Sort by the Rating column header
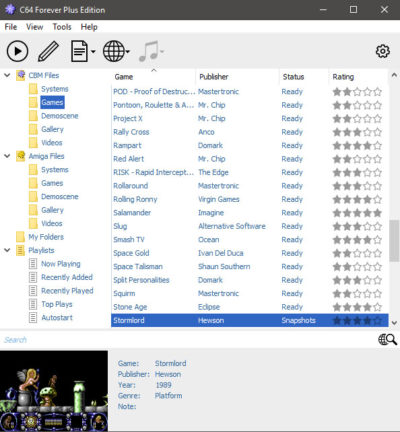The height and width of the screenshot is (432, 400). 359,77
